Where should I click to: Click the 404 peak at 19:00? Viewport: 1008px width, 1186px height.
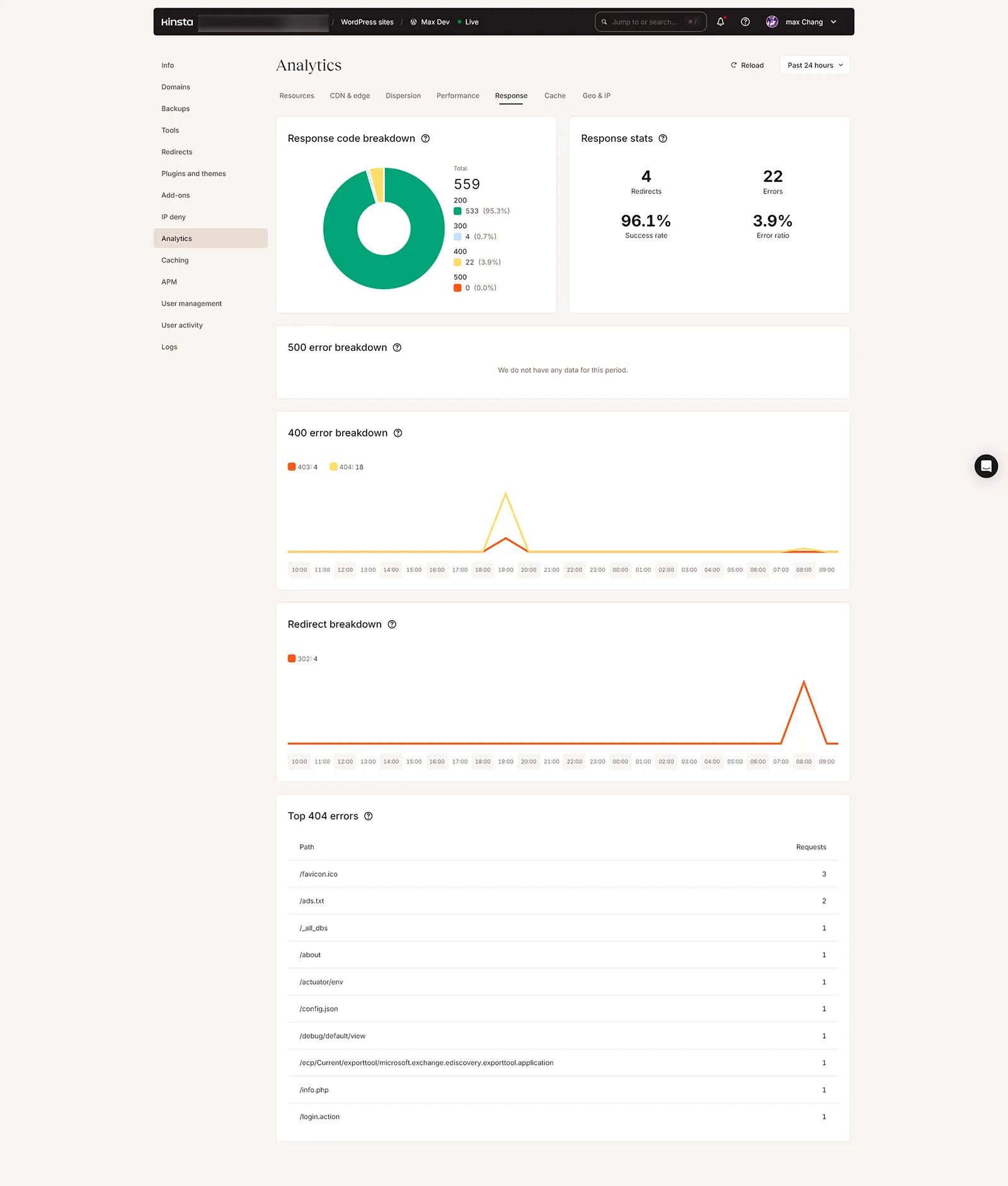[506, 494]
